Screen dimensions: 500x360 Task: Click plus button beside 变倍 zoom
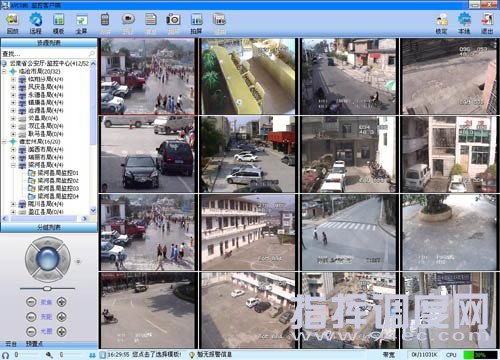61,317
